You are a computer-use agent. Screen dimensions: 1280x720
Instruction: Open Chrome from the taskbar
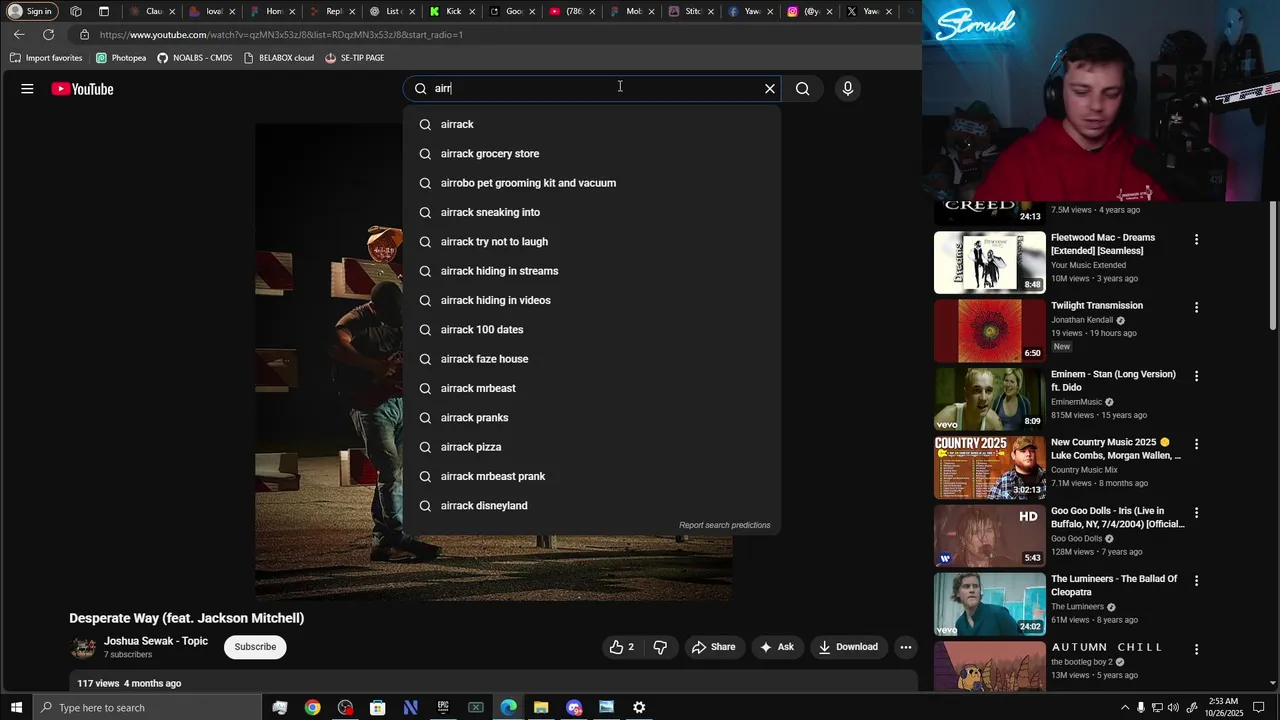coord(313,707)
